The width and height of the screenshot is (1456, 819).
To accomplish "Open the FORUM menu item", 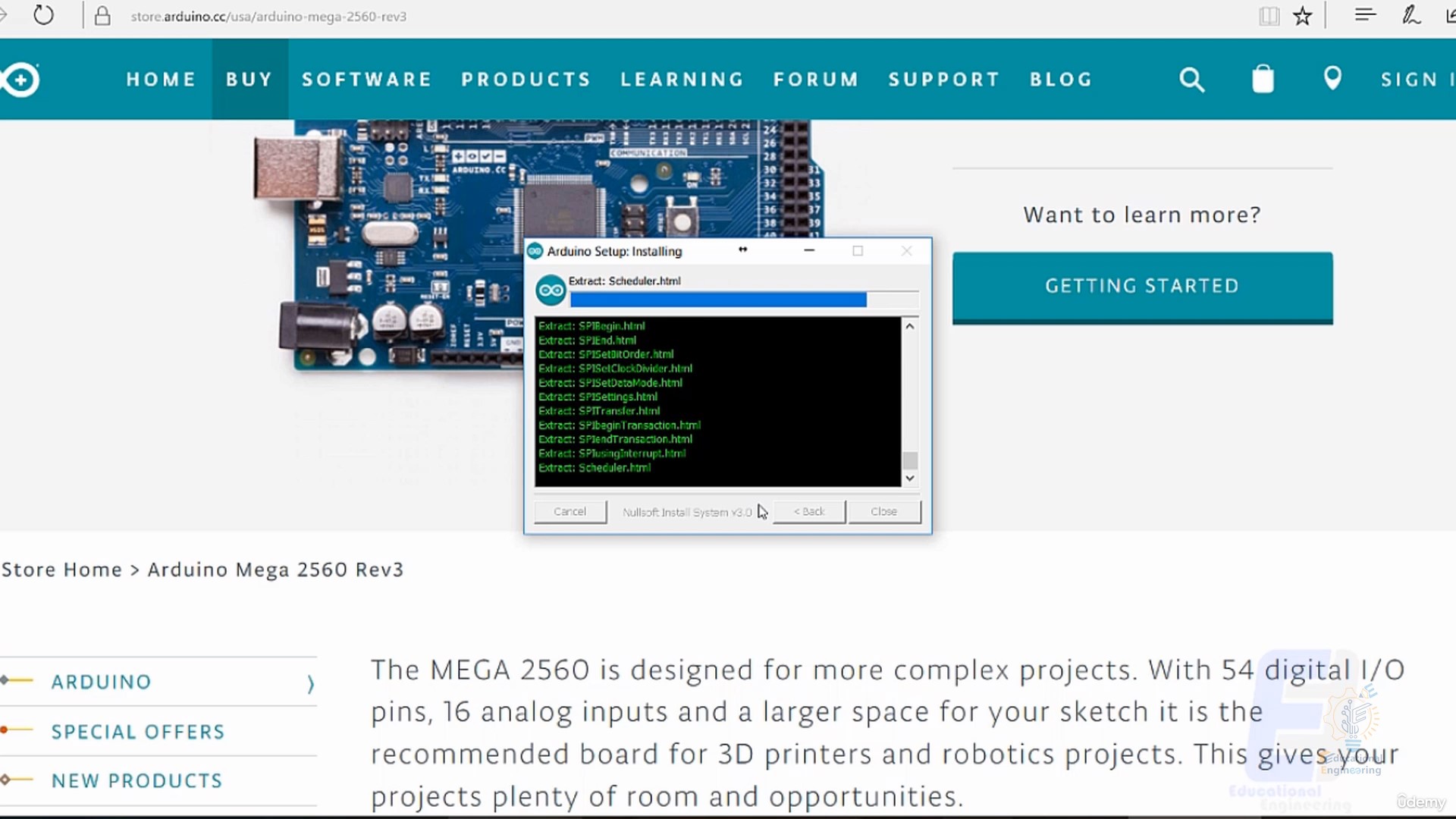I will (x=816, y=80).
